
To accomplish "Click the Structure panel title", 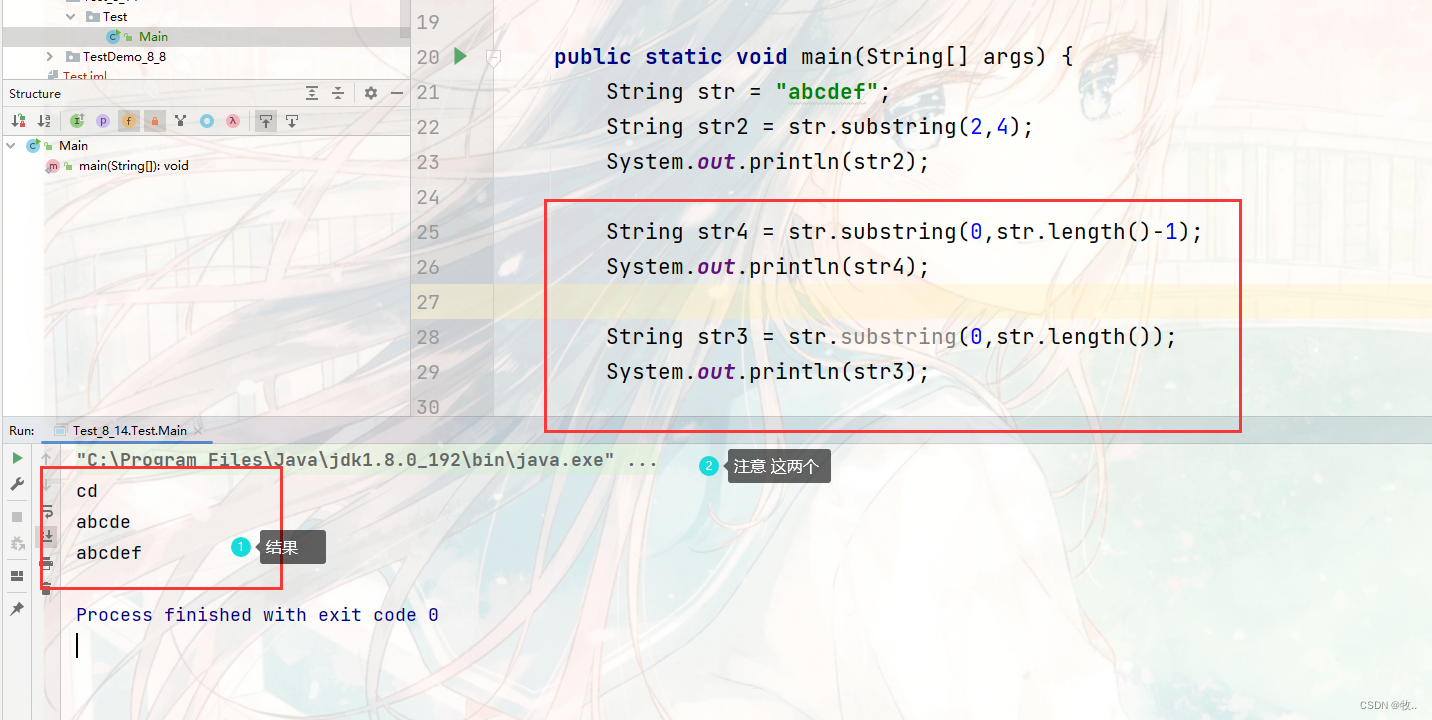I will point(35,93).
